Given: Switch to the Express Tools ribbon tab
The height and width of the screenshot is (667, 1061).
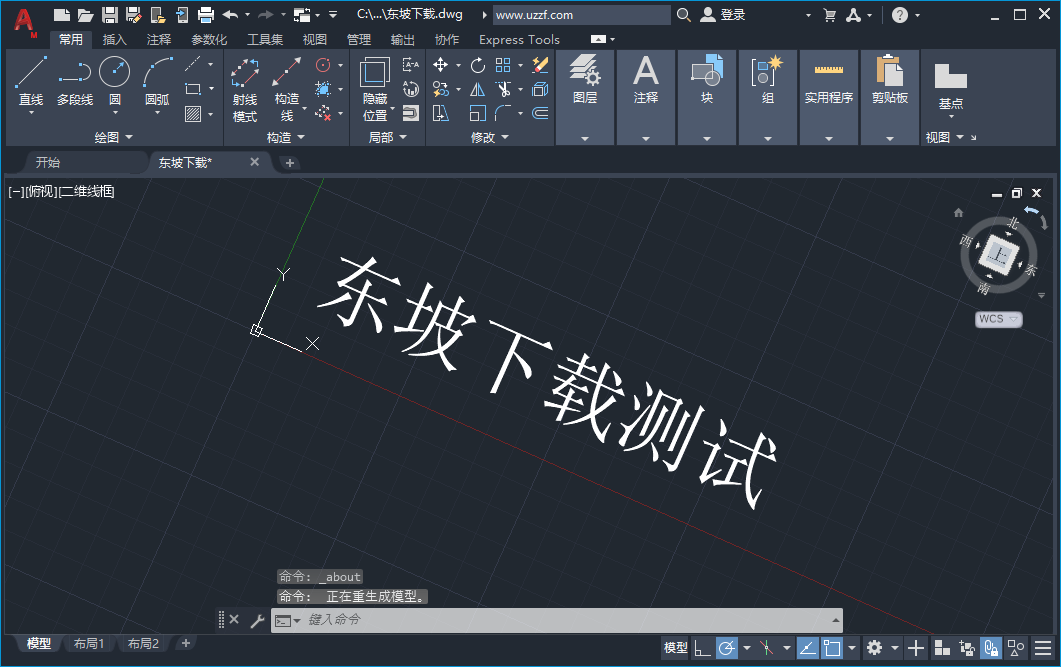Looking at the screenshot, I should pos(519,39).
